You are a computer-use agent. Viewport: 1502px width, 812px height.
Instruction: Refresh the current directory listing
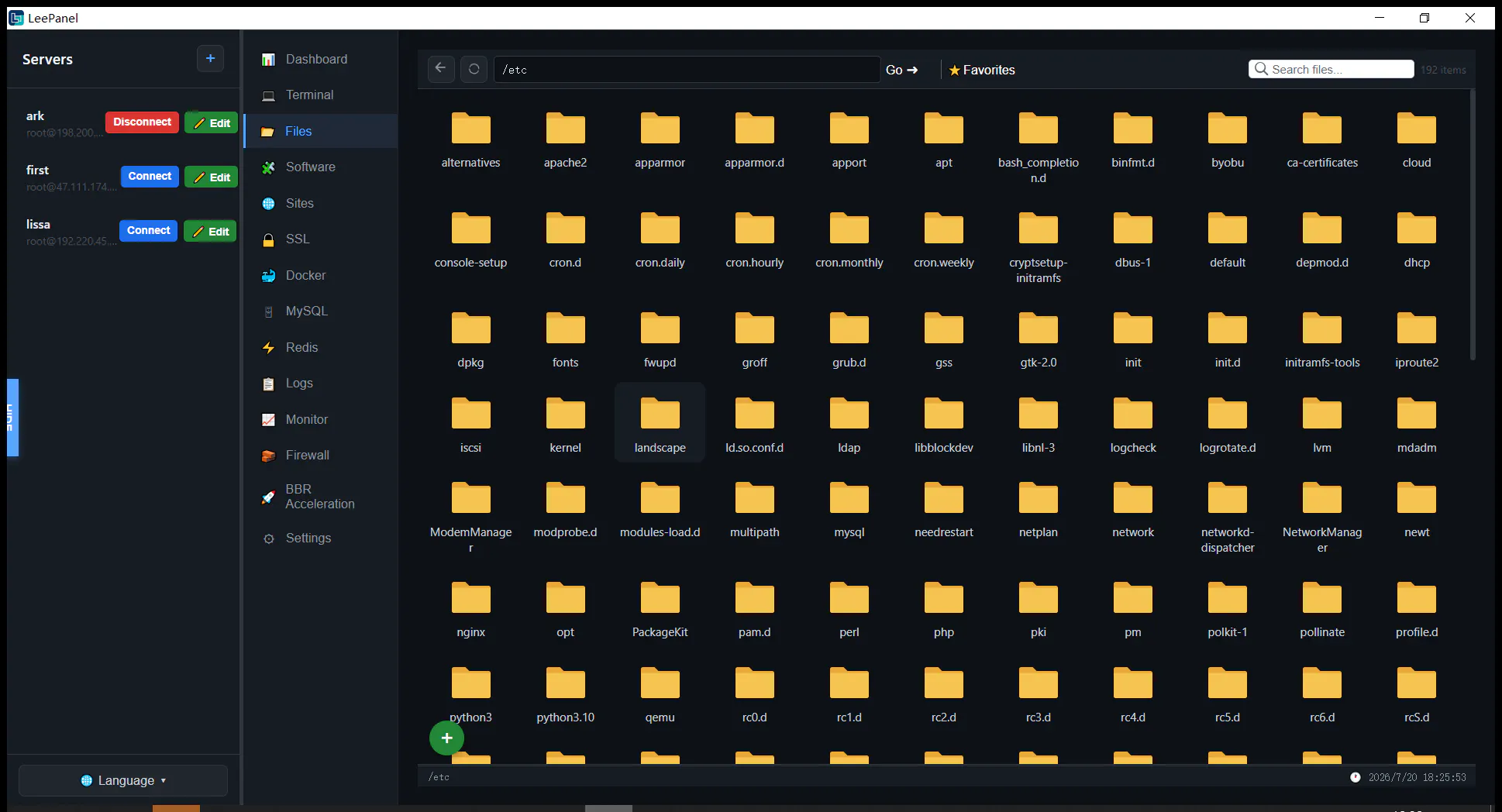(x=474, y=69)
